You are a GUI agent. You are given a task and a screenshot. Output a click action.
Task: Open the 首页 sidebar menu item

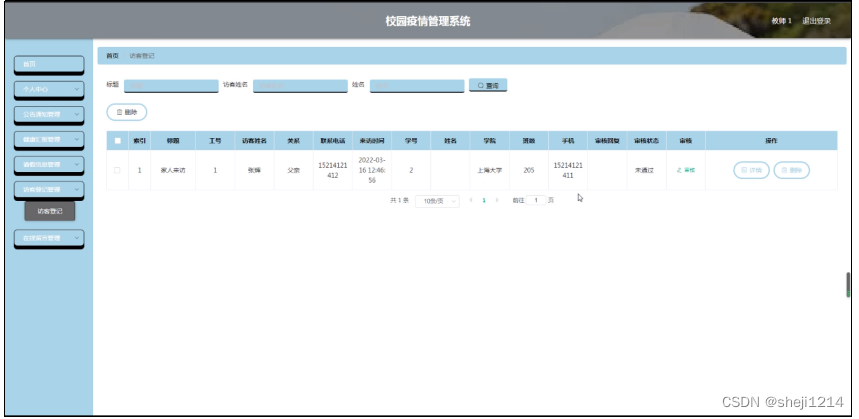pyautogui.click(x=49, y=64)
